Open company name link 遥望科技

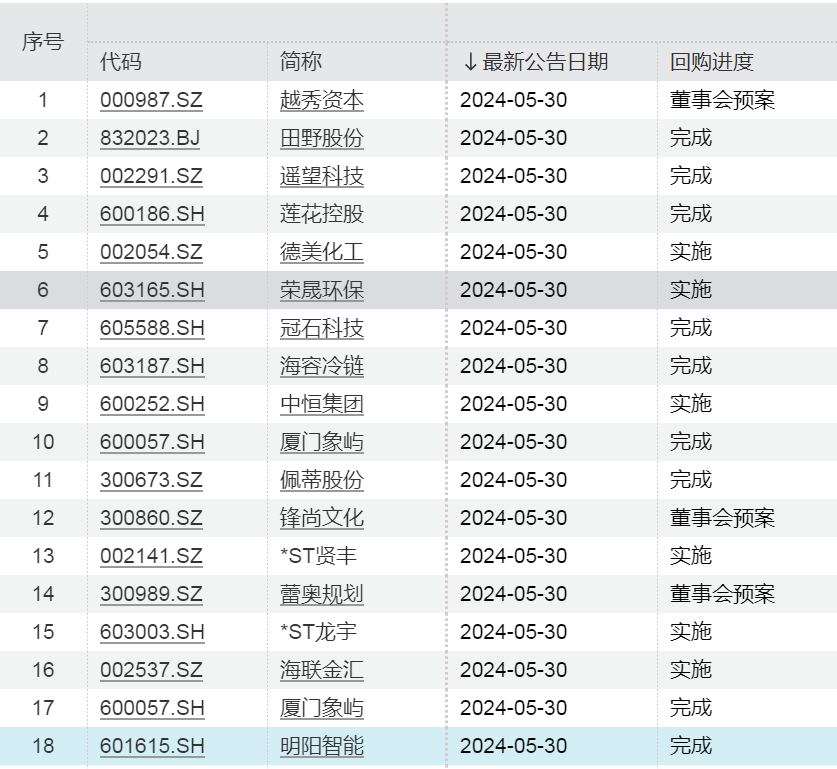tap(322, 176)
